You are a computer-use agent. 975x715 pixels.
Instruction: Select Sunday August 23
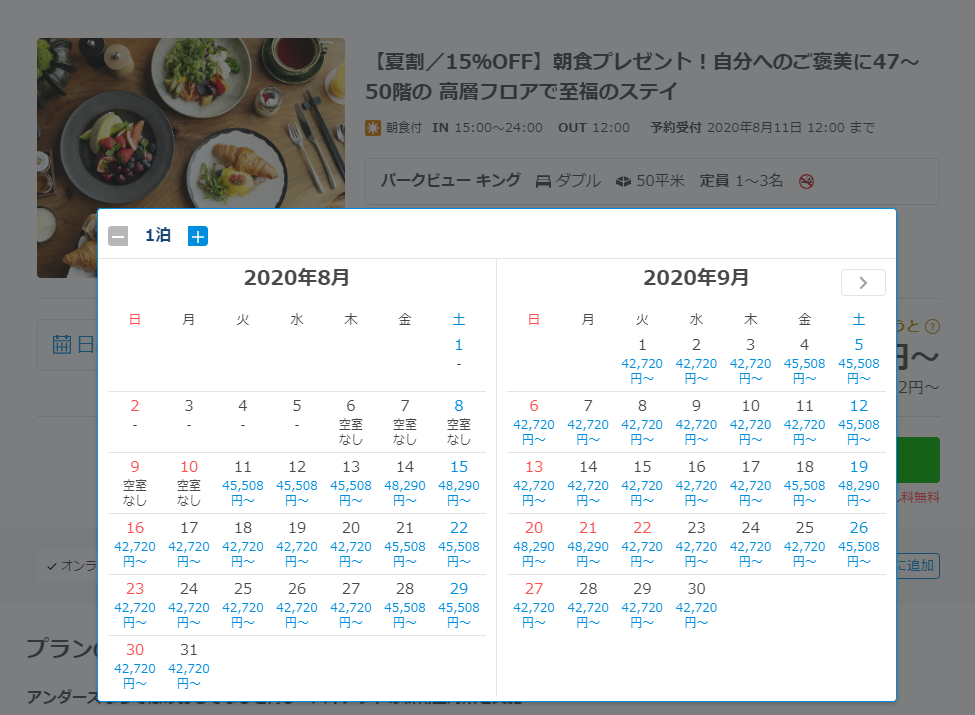[135, 605]
